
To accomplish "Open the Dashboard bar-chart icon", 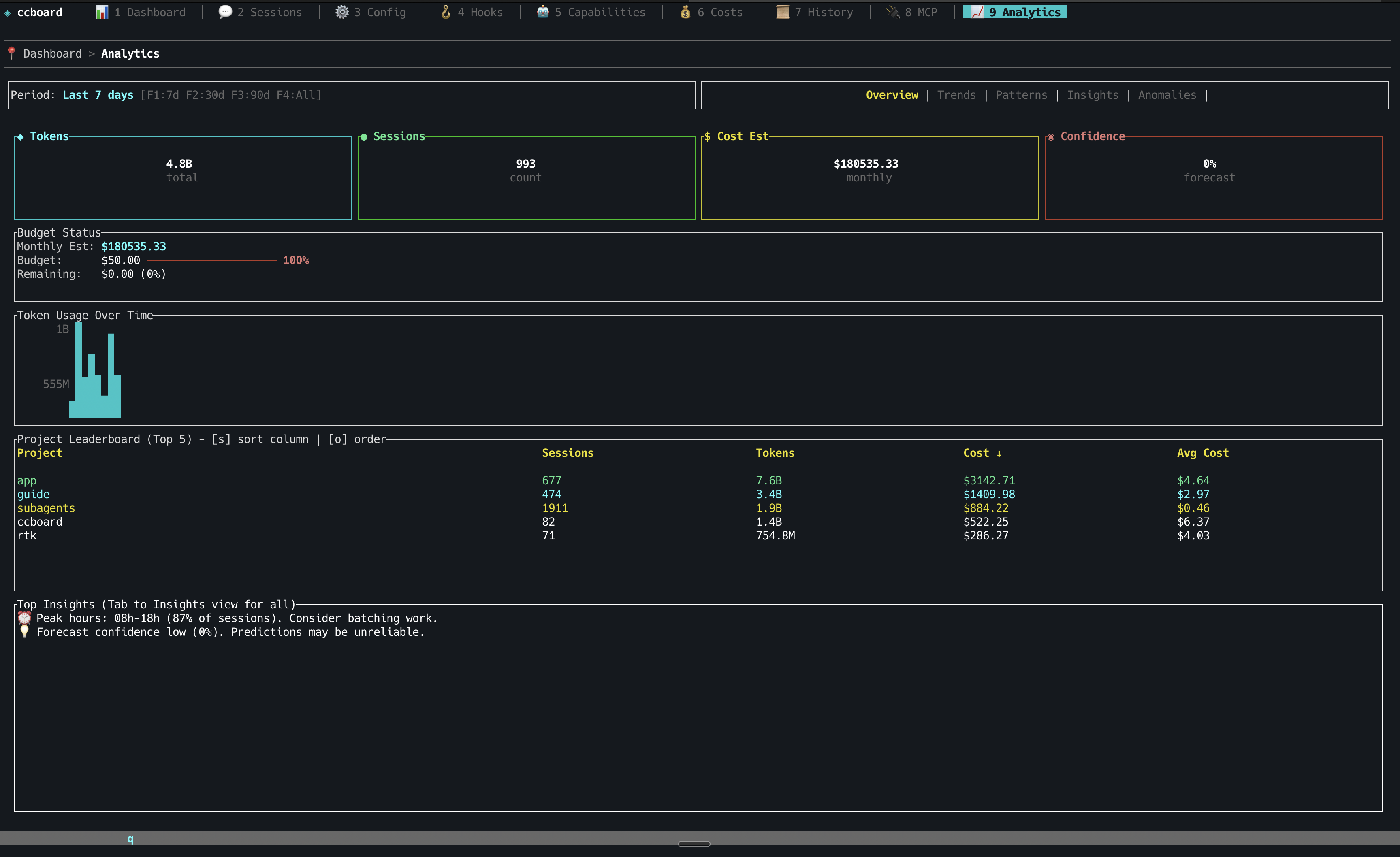I will point(103,11).
